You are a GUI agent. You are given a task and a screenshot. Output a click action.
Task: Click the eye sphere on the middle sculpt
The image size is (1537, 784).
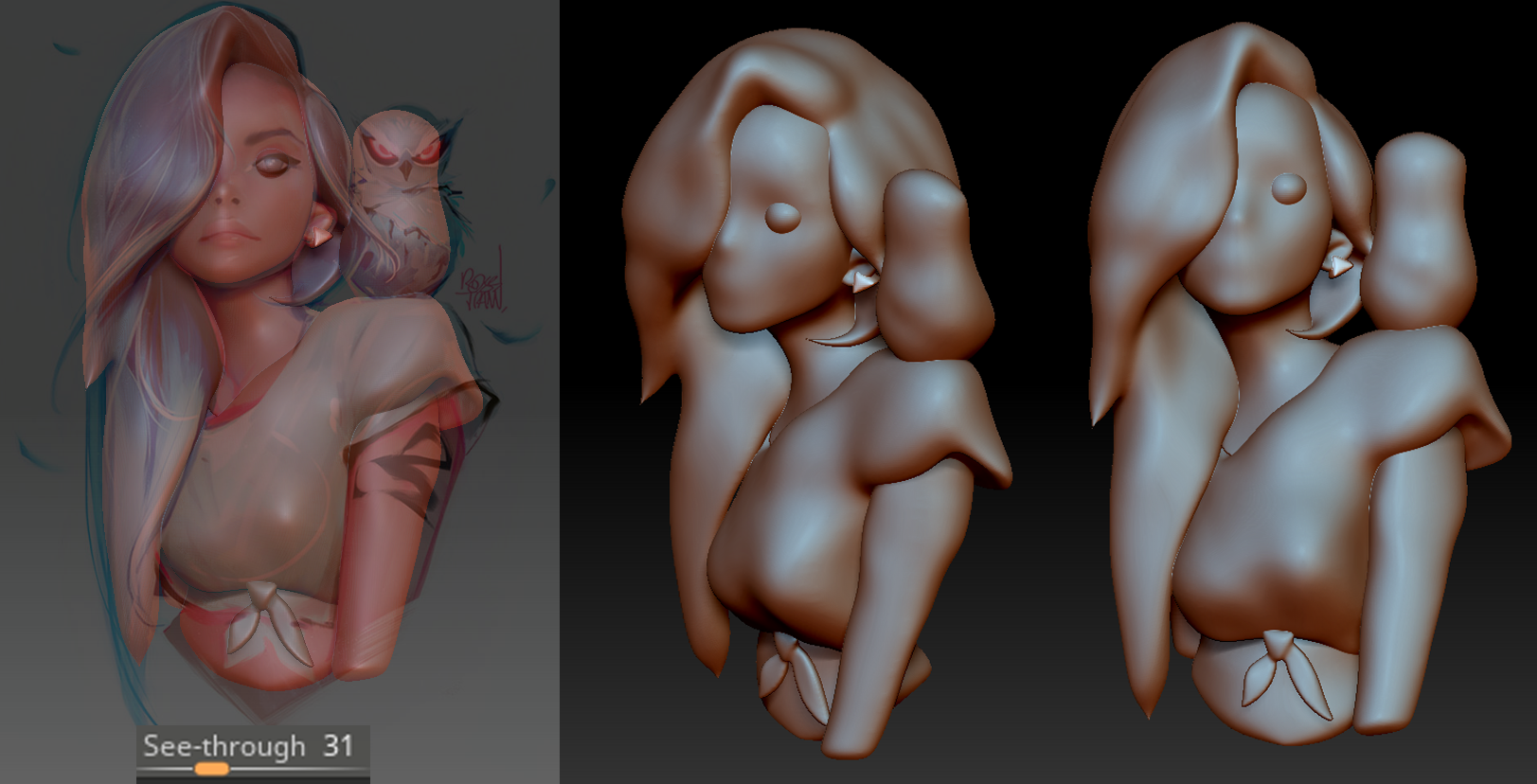(x=782, y=218)
